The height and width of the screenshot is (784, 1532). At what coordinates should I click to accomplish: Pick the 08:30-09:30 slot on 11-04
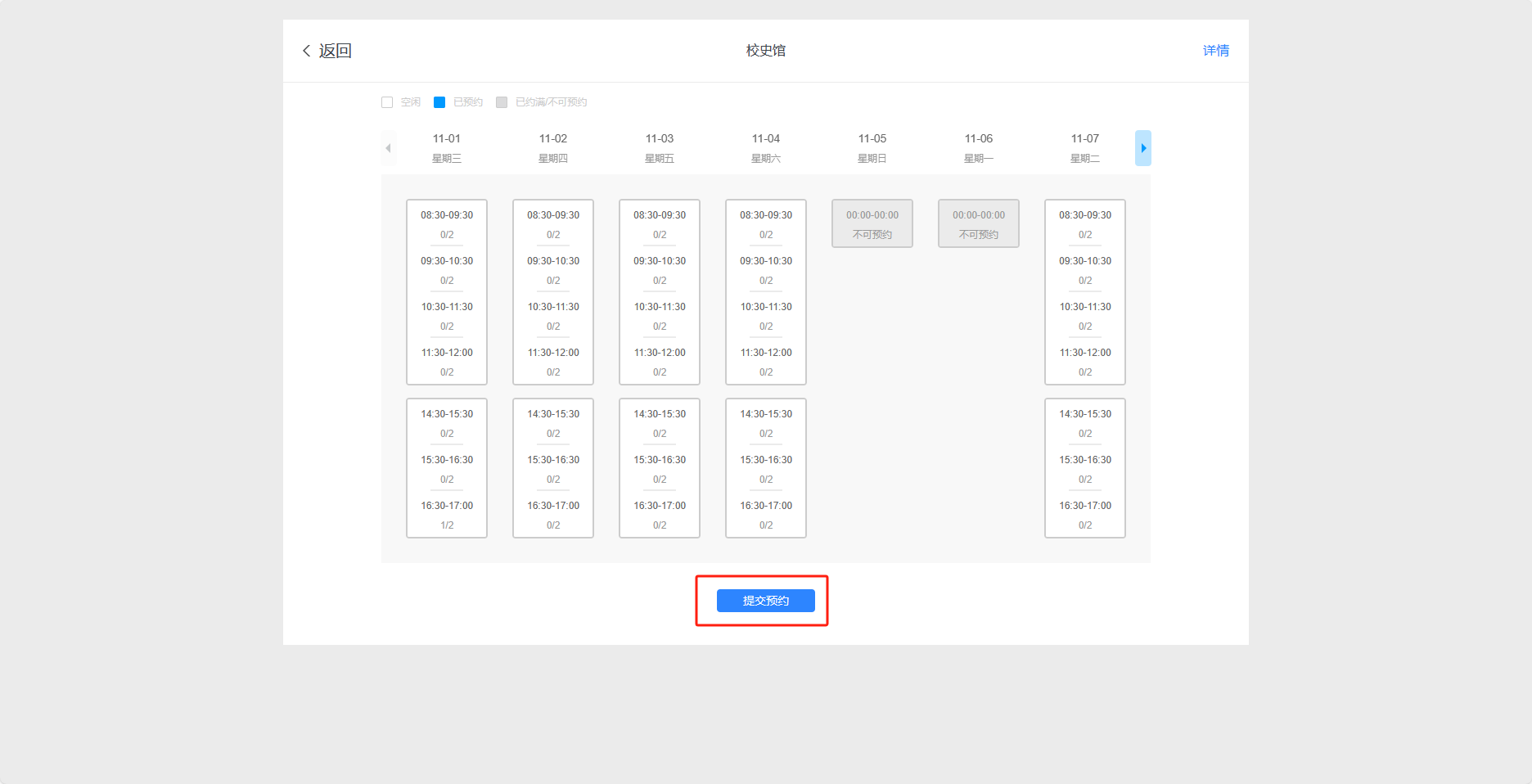coord(766,224)
